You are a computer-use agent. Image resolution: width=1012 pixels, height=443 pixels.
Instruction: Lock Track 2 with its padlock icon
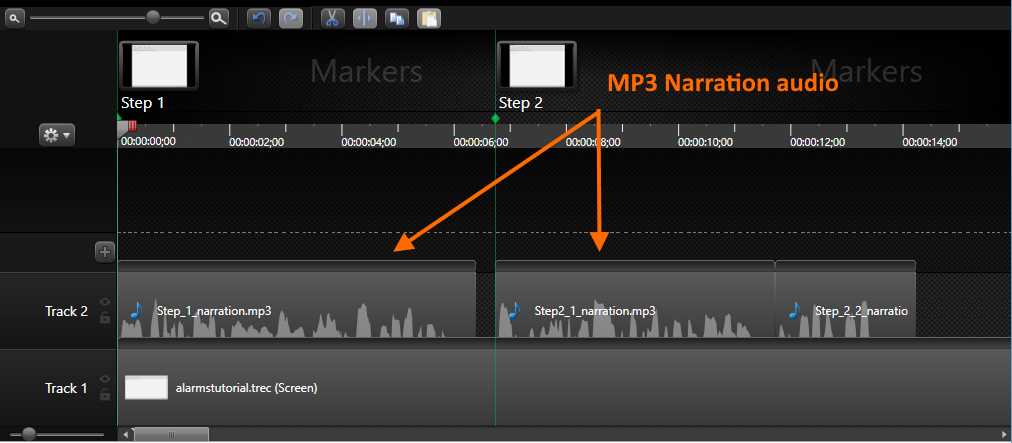pyautogui.click(x=105, y=317)
